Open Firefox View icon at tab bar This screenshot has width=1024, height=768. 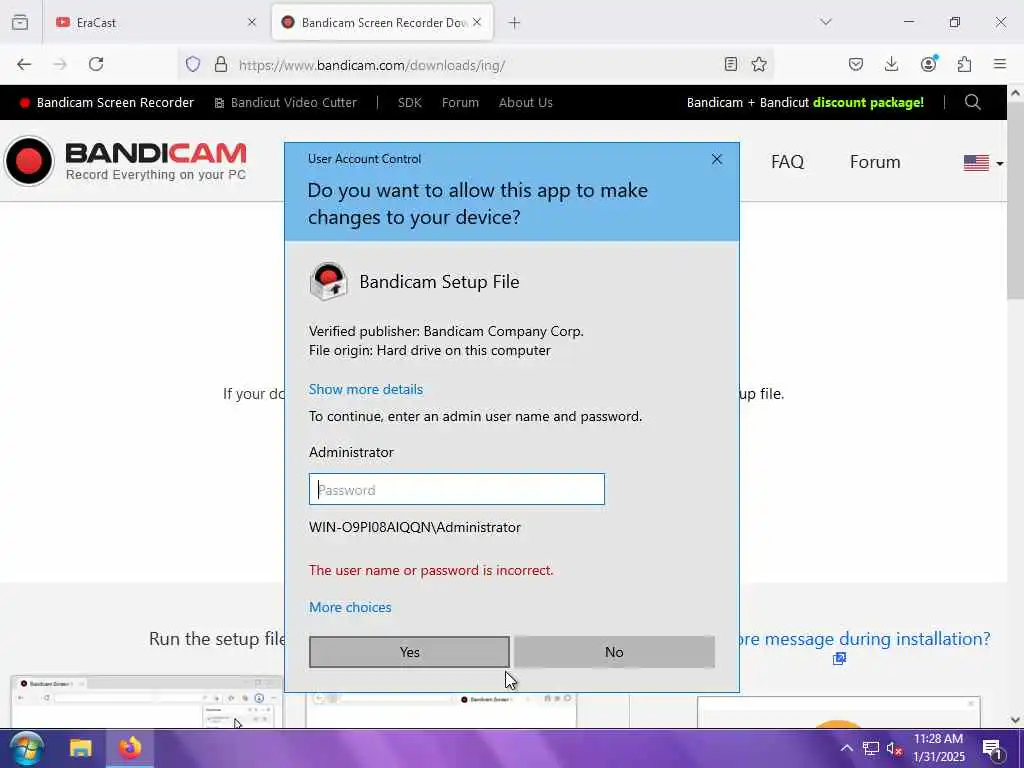[20, 22]
